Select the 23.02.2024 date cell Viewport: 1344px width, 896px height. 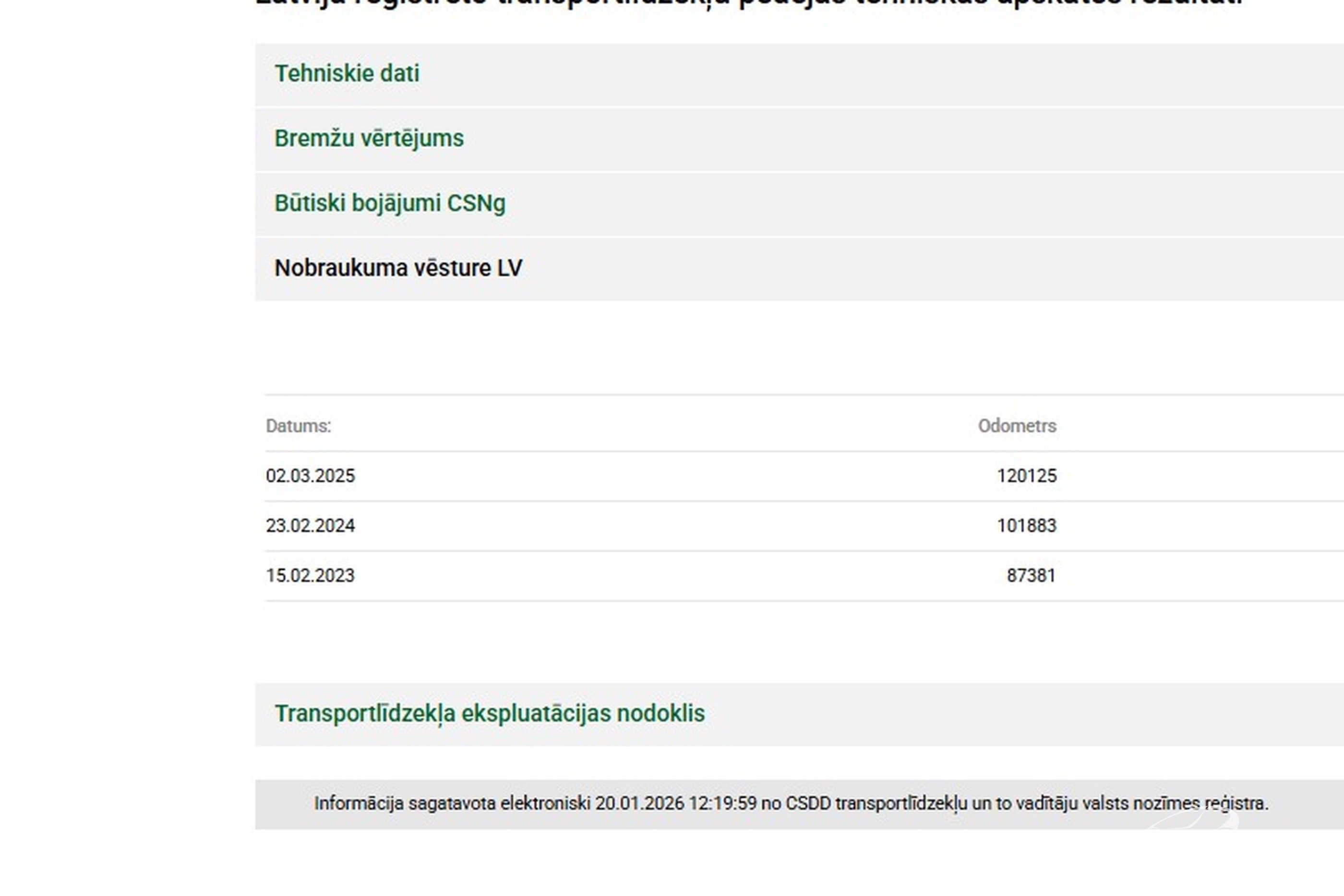[x=310, y=526]
